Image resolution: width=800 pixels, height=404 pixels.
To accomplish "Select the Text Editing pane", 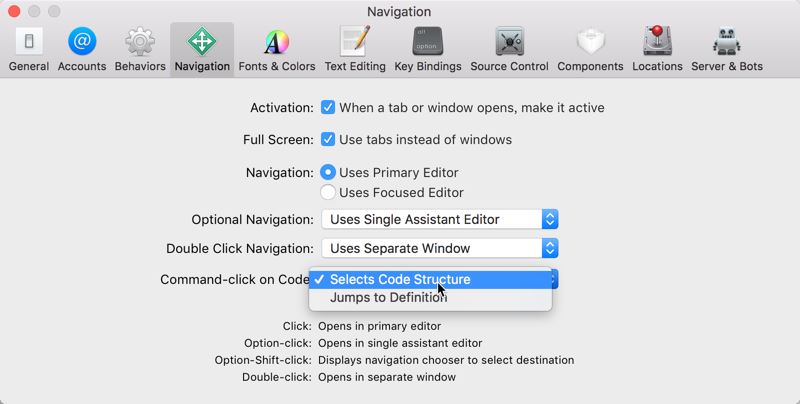I will click(355, 49).
